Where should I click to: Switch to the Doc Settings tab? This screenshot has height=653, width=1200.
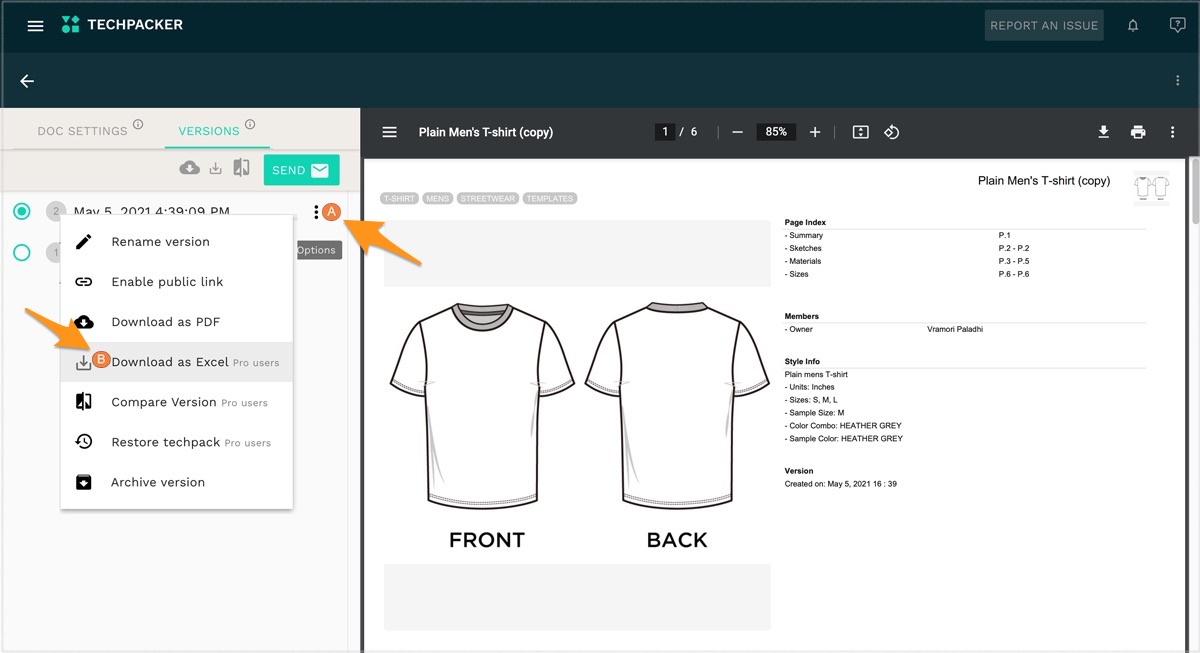click(82, 131)
